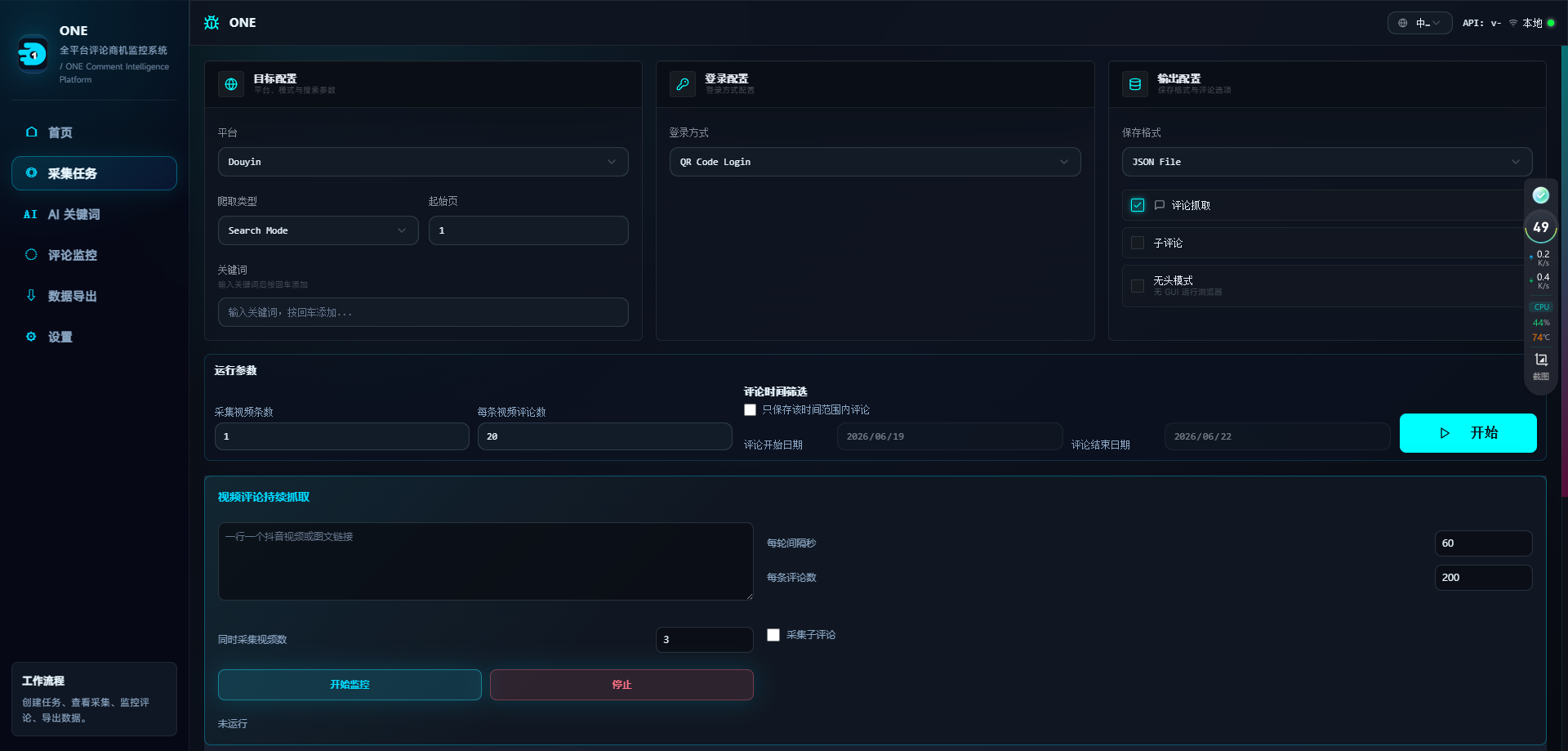
Task: Click the globe icon in language selector
Action: click(x=1403, y=23)
